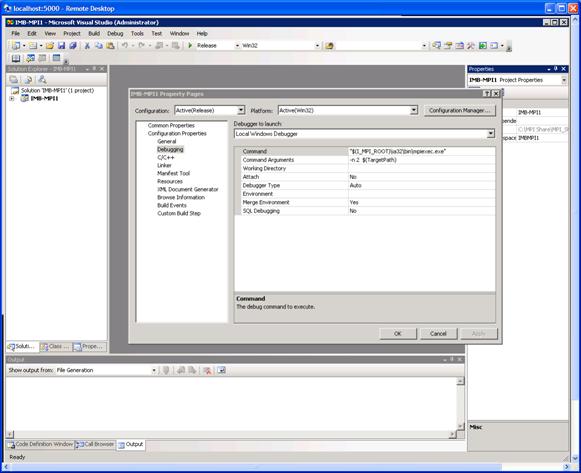The image size is (581, 473).
Task: Toggle auto-hide pin on Output panel
Action: [x=452, y=359]
